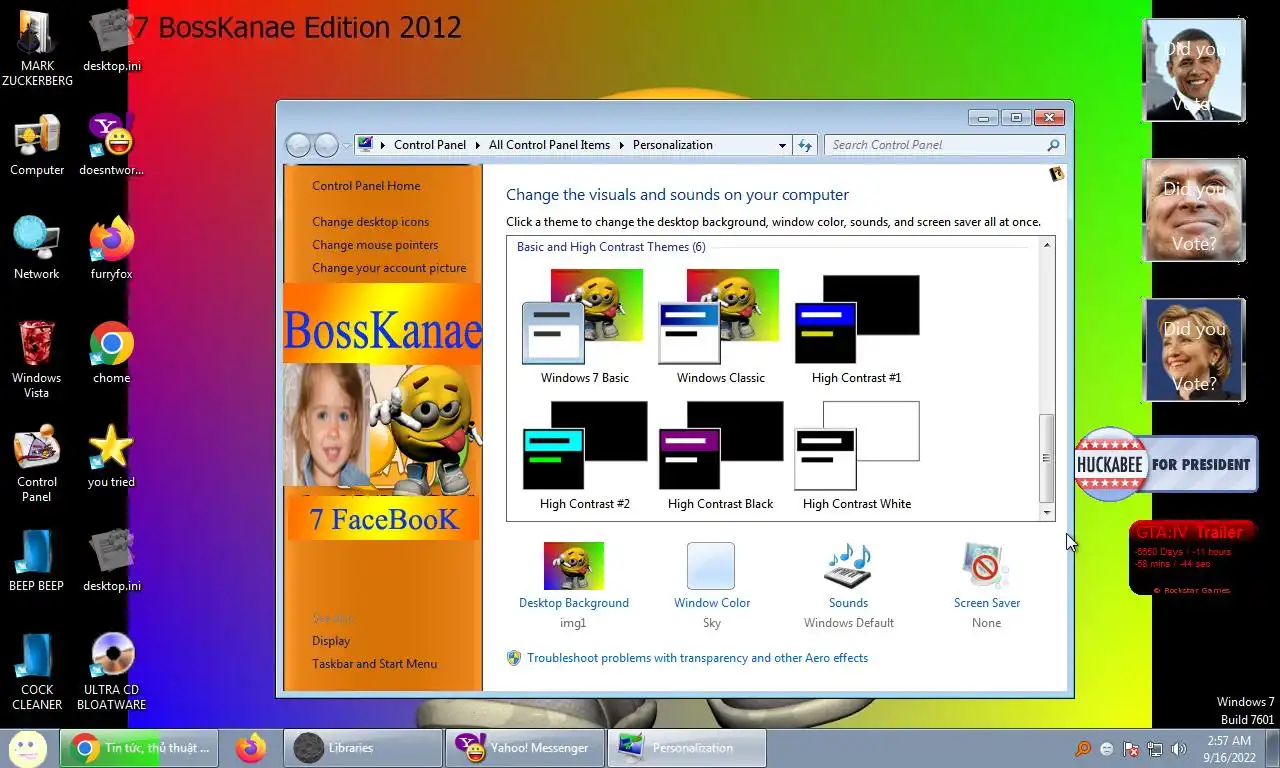Switch to Yahoo! Messenger taskbar window
This screenshot has height=768, width=1280.
pyautogui.click(x=524, y=748)
